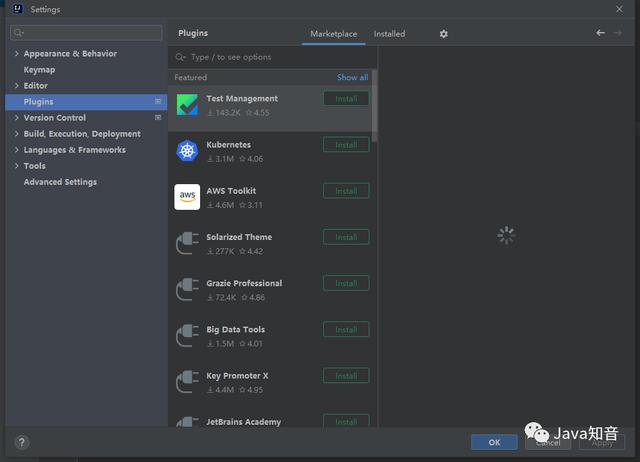Switch to the Installed tab
The height and width of the screenshot is (462, 640).
pos(389,34)
